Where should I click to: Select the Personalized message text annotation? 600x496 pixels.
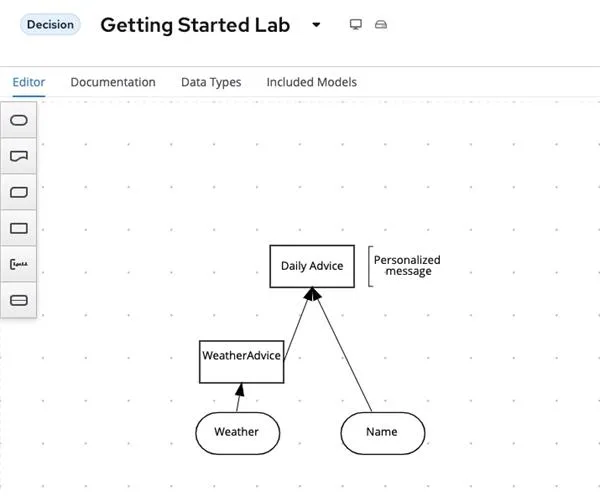click(407, 266)
